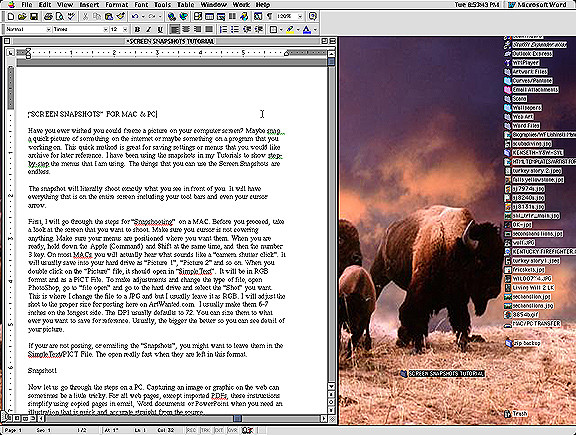
Task: Open the Tools menu
Action: point(162,5)
